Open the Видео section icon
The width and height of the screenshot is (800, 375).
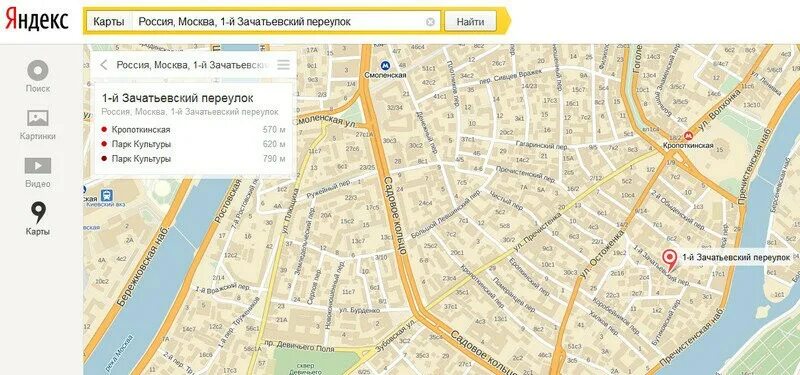point(38,166)
